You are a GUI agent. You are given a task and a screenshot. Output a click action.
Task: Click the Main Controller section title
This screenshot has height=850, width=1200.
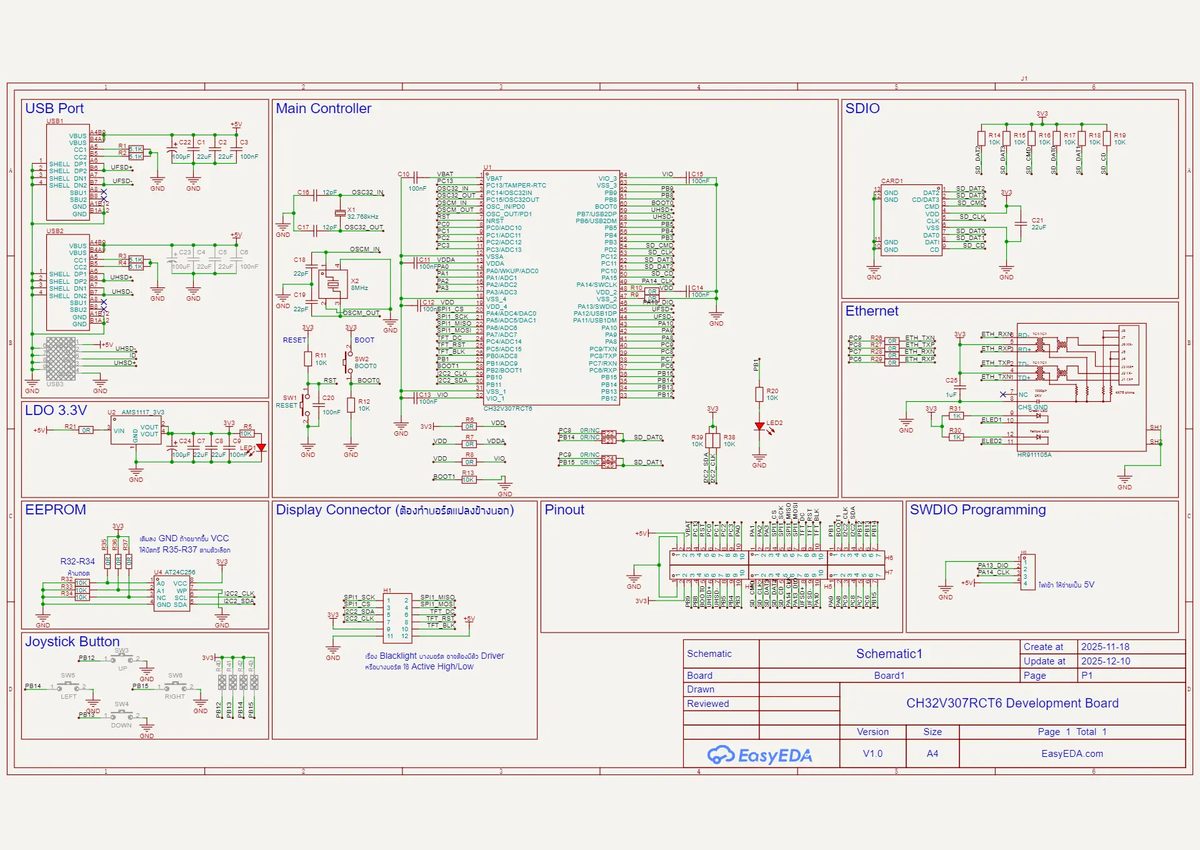tap(323, 108)
